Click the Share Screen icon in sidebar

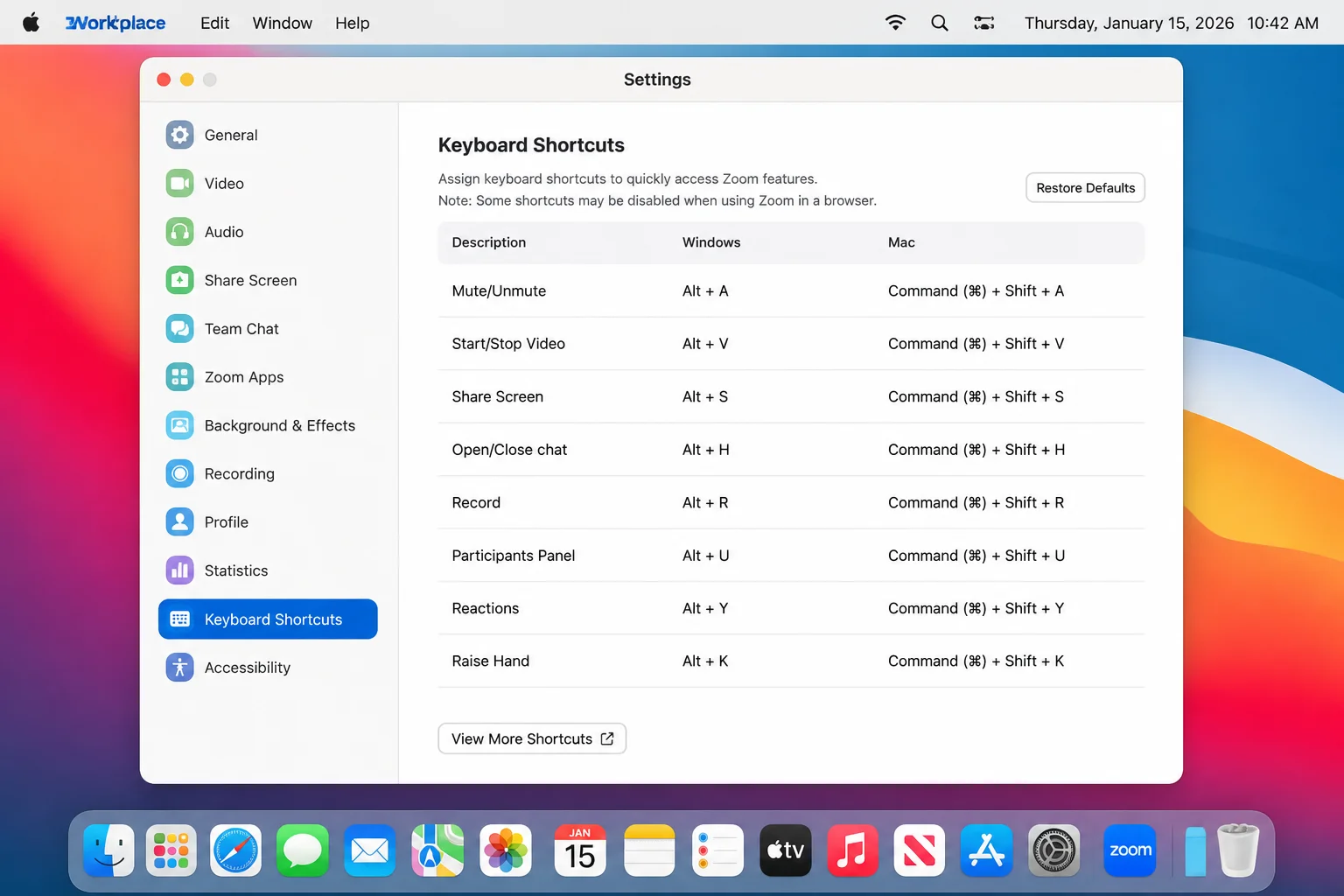coord(179,280)
